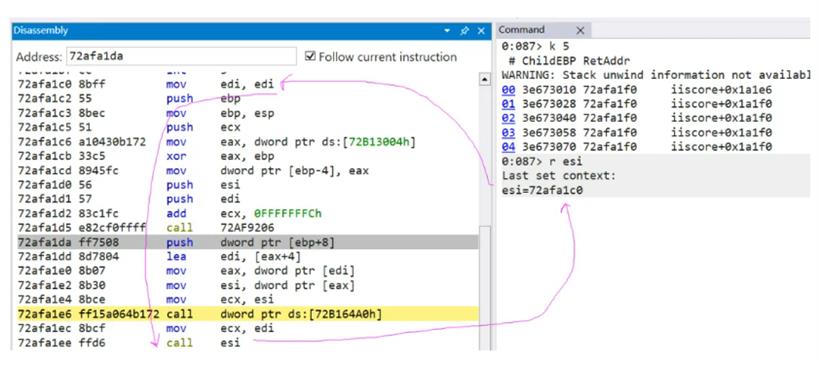Click the esi=72afa1c0 register value

click(542, 190)
